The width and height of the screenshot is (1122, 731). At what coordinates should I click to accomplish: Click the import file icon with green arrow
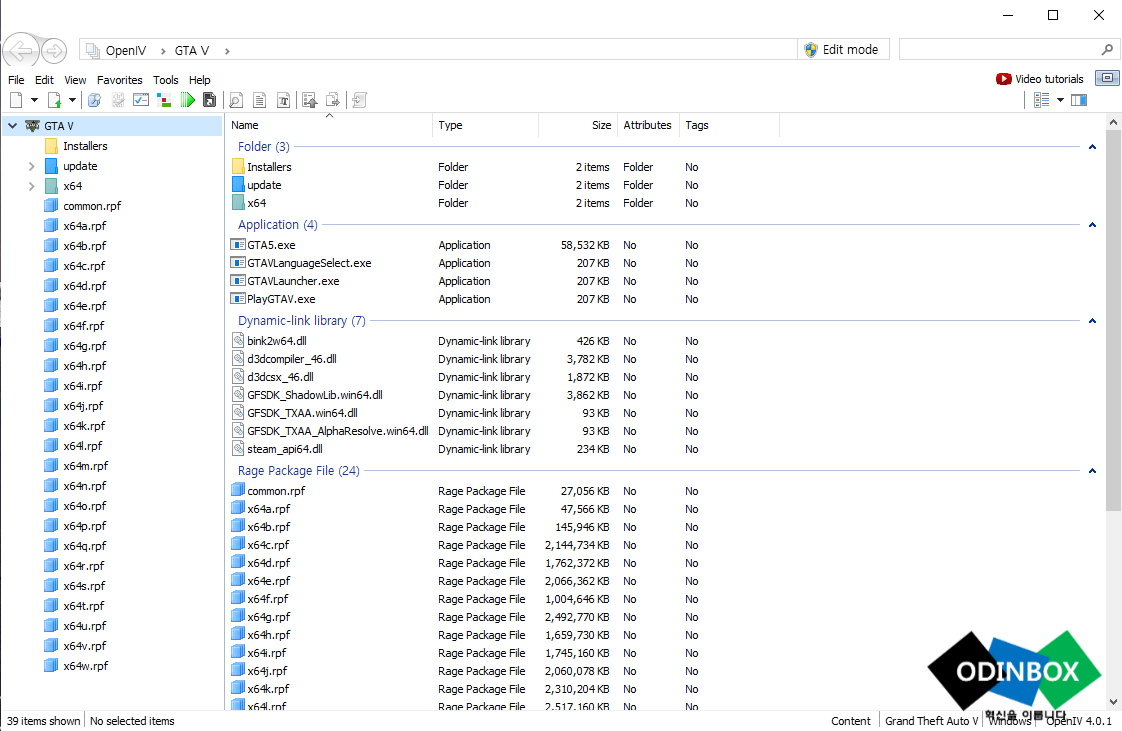(54, 100)
